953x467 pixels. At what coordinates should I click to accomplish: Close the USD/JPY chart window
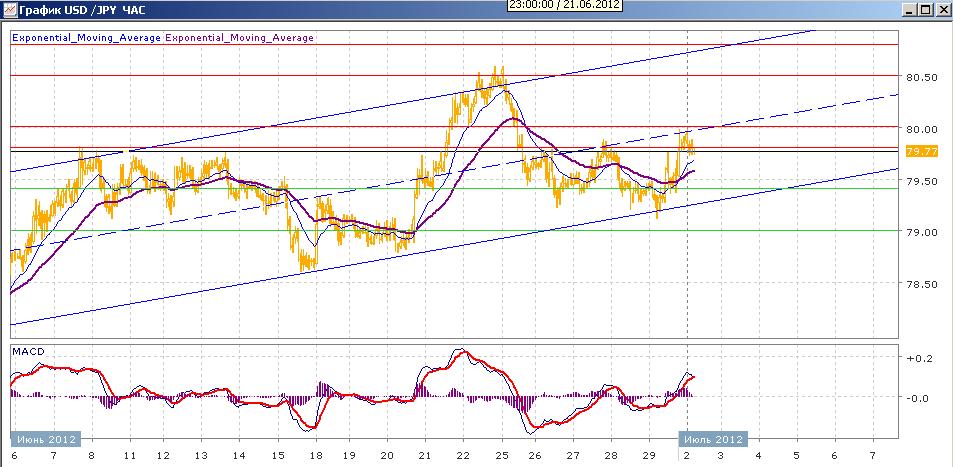tap(941, 10)
